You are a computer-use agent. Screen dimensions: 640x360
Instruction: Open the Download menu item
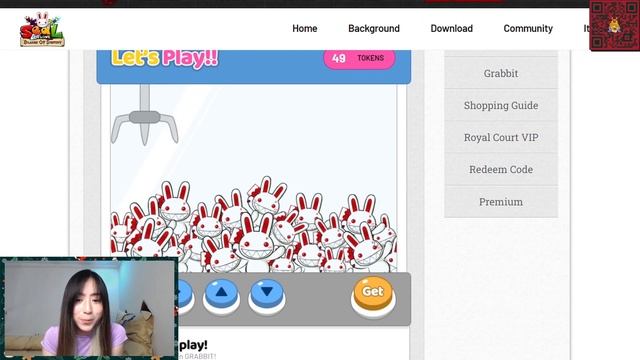pyautogui.click(x=451, y=29)
